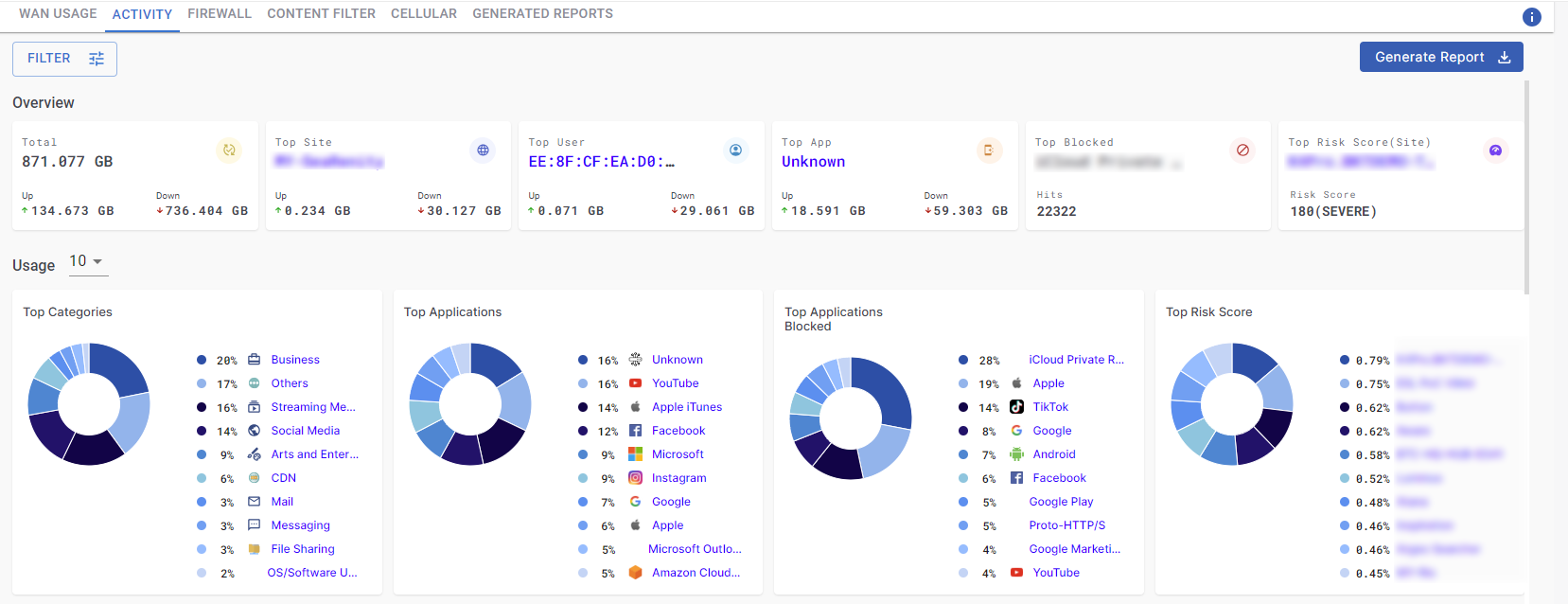This screenshot has width=1568, height=604.
Task: Click the Top App icon
Action: pos(989,151)
